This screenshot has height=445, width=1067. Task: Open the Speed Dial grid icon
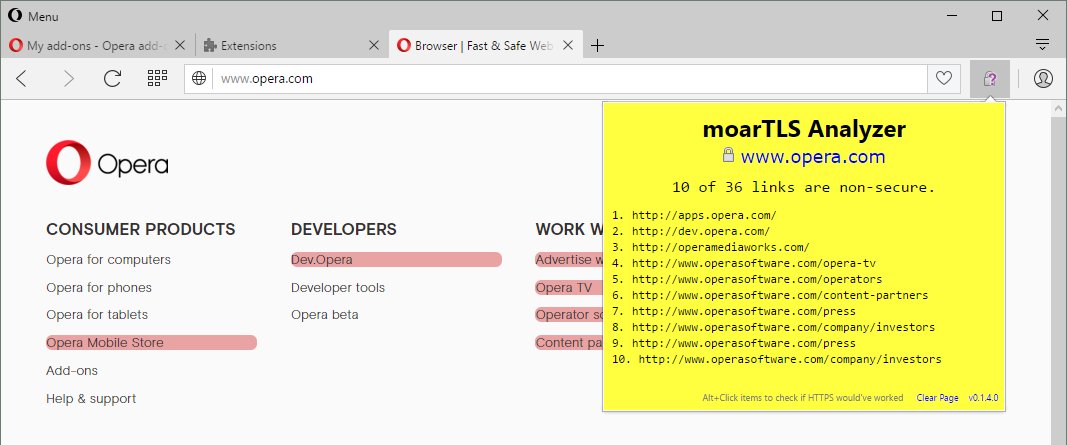point(157,78)
